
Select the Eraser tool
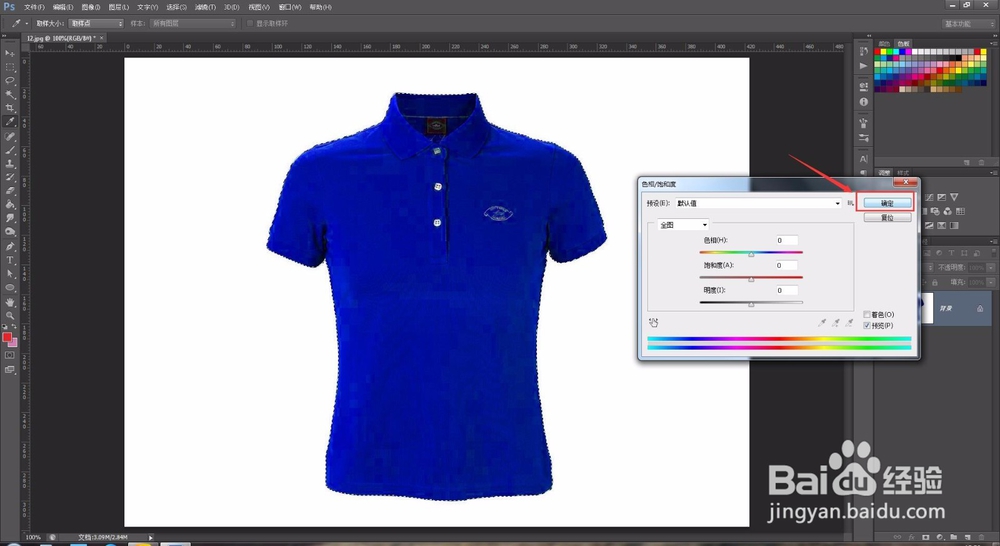(x=10, y=191)
